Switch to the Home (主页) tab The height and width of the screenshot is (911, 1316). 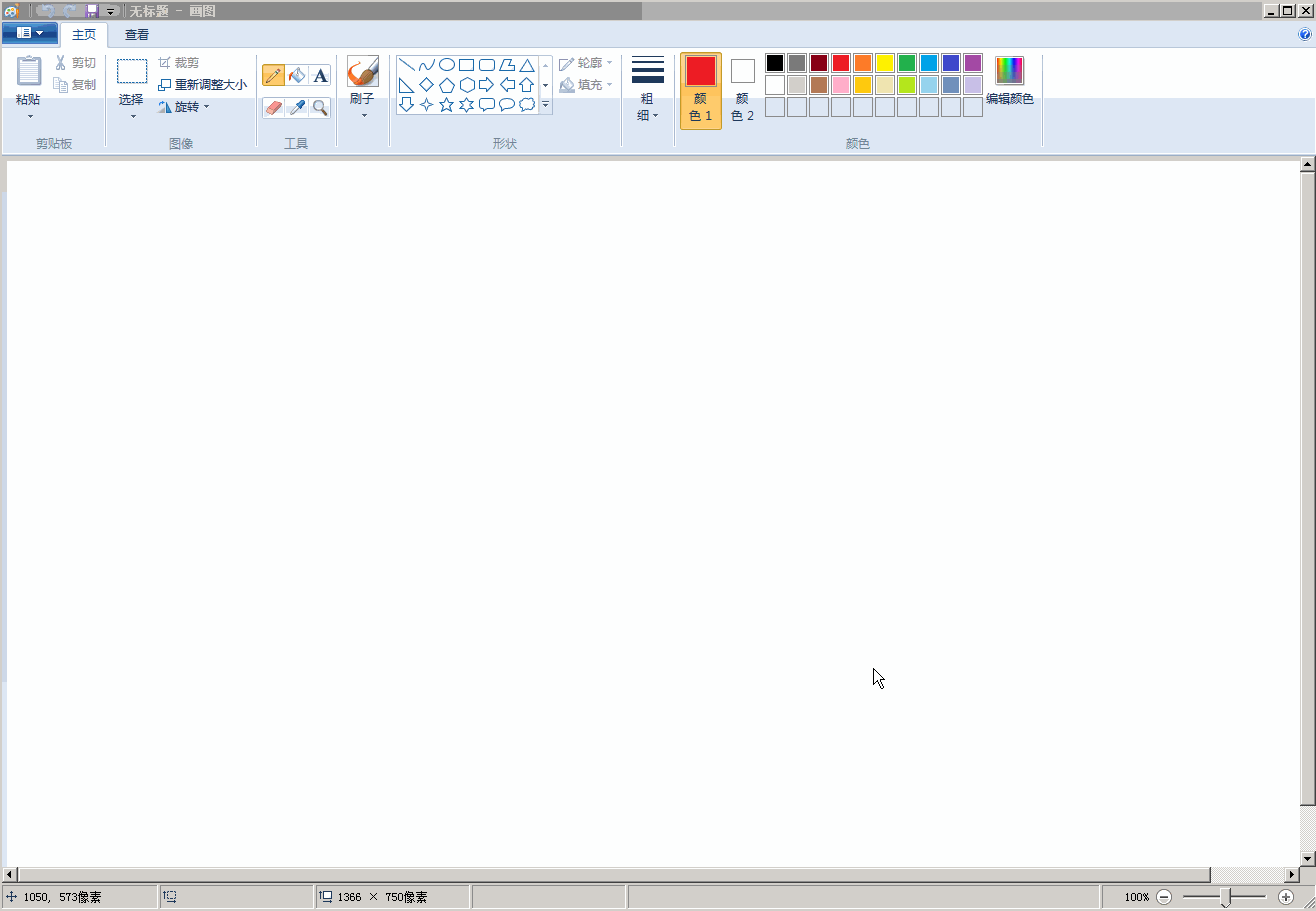point(84,35)
